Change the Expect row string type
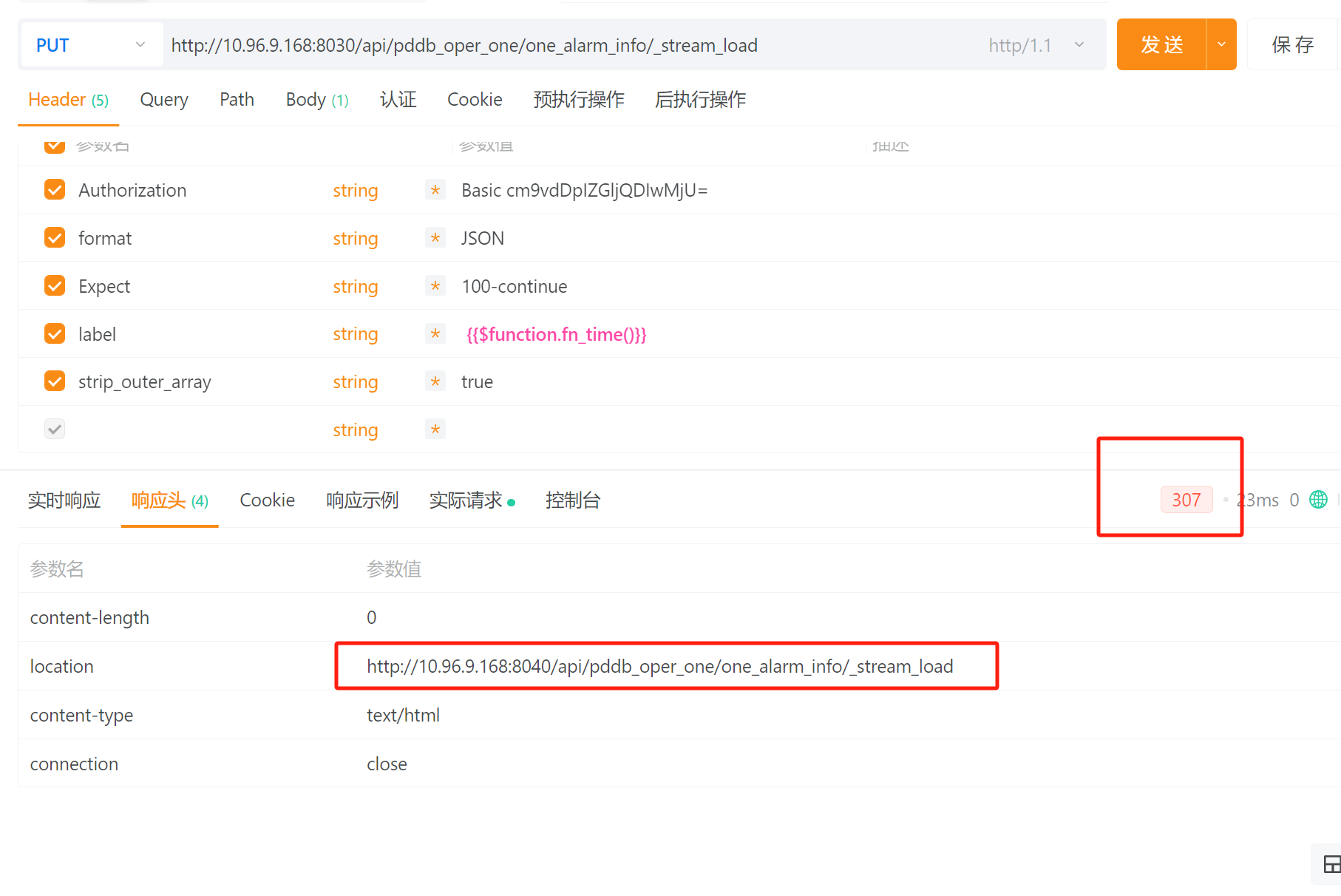The height and width of the screenshot is (896, 1341). (356, 287)
